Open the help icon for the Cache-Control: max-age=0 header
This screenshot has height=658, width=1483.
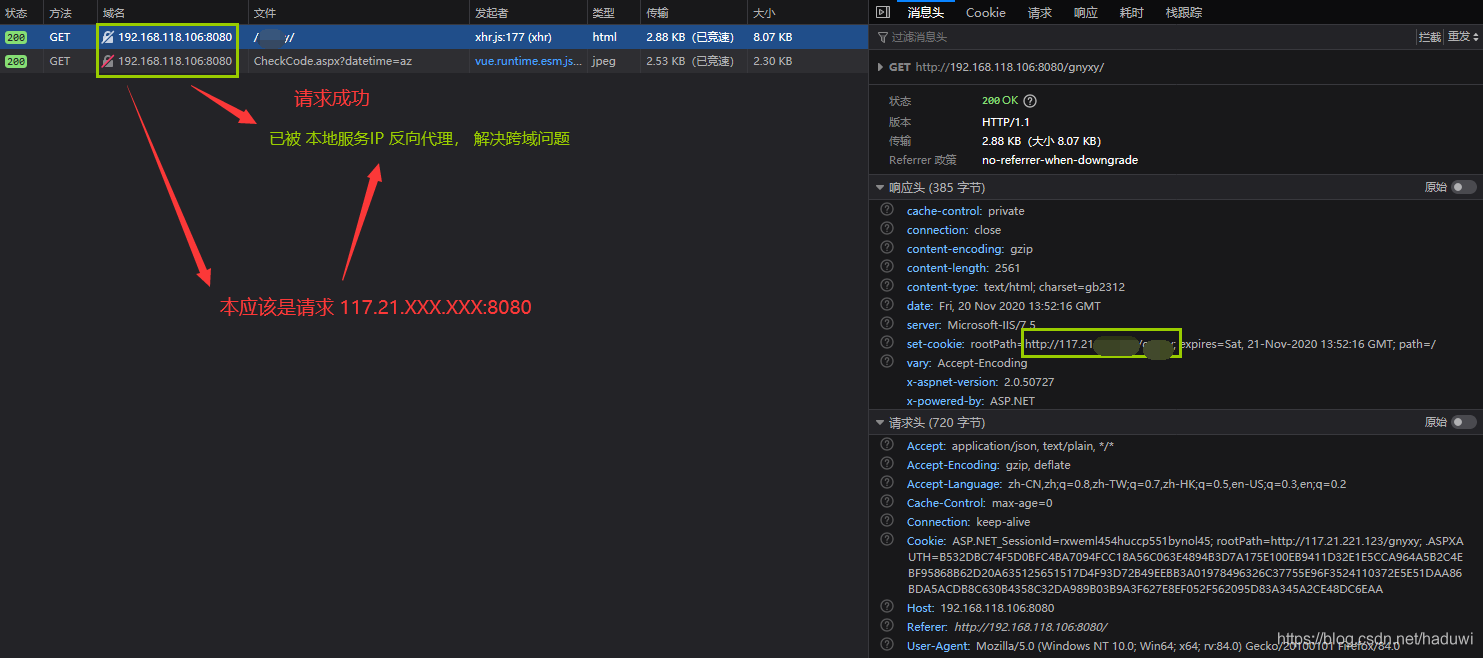click(x=886, y=502)
